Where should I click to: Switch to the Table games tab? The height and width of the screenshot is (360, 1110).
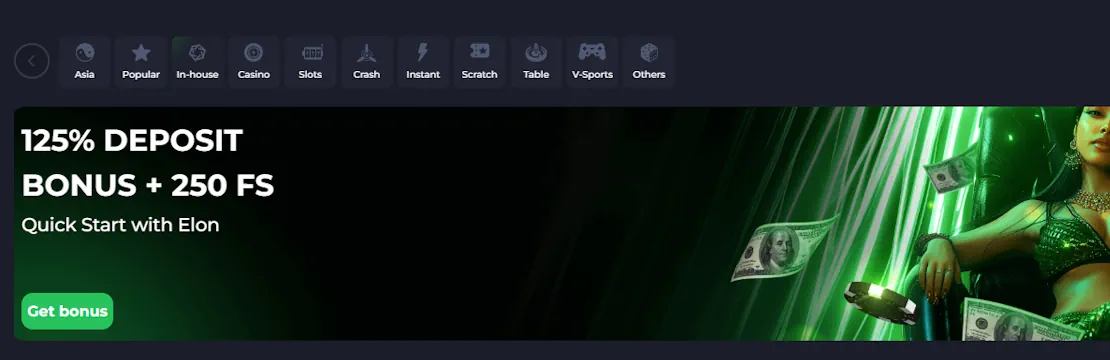pyautogui.click(x=536, y=62)
